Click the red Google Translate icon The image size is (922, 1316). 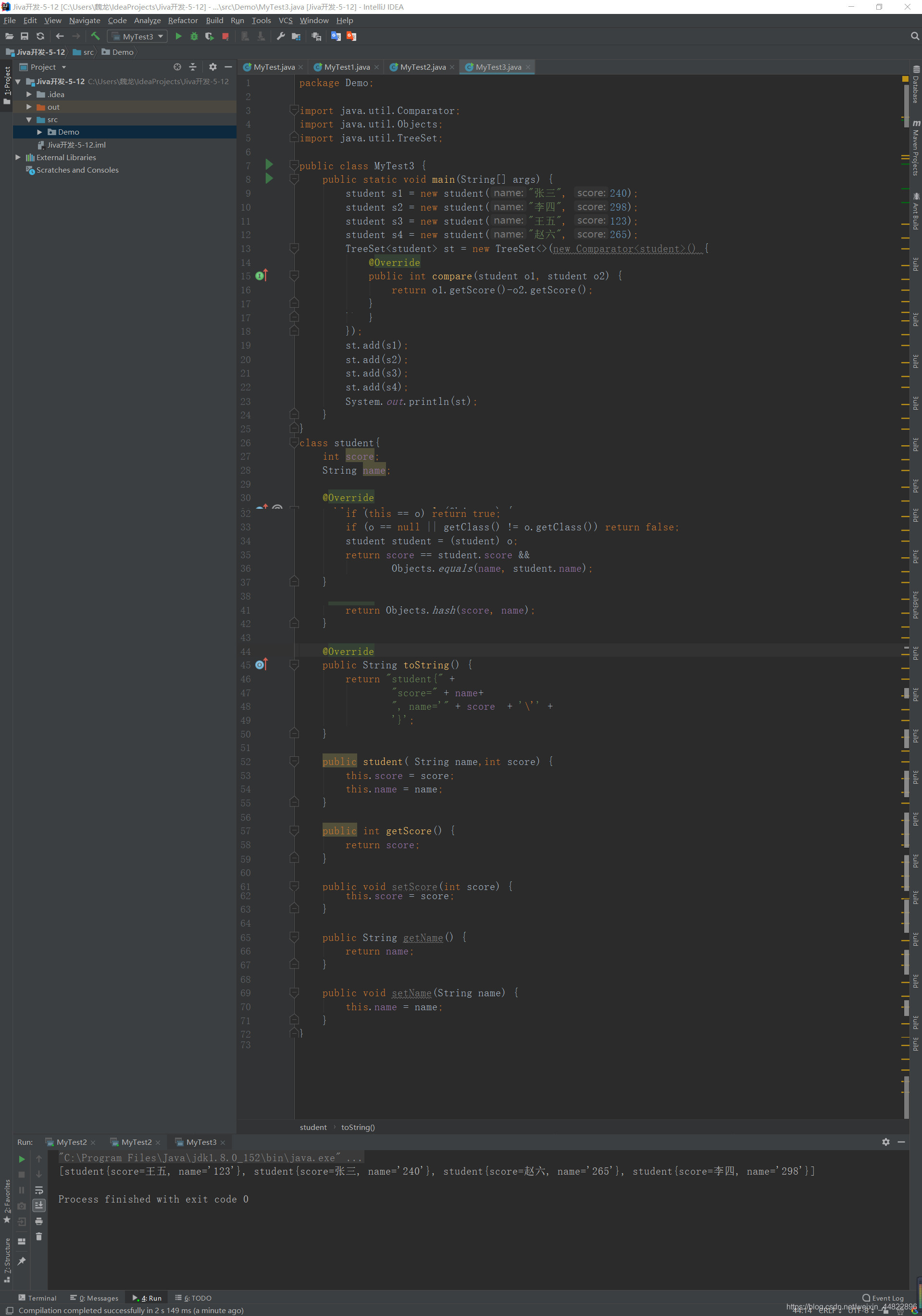point(351,36)
